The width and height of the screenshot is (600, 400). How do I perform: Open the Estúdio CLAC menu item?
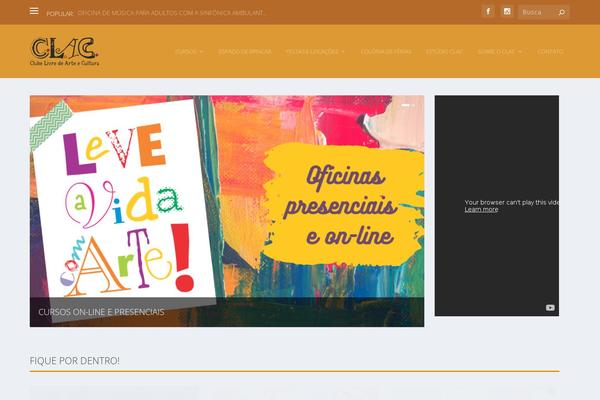click(445, 51)
